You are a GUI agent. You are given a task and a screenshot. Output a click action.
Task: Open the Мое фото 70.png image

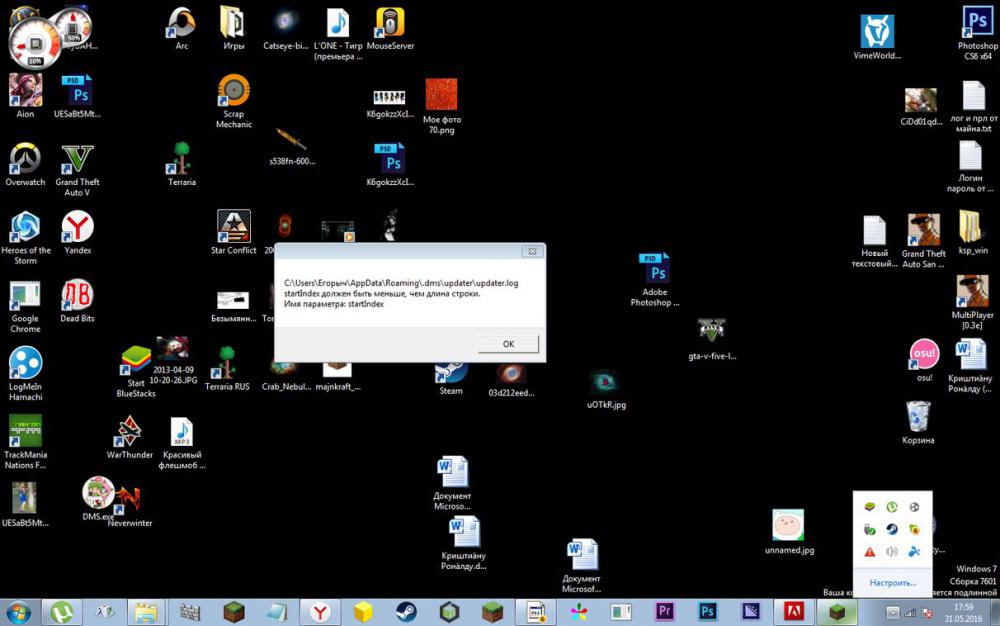(441, 106)
